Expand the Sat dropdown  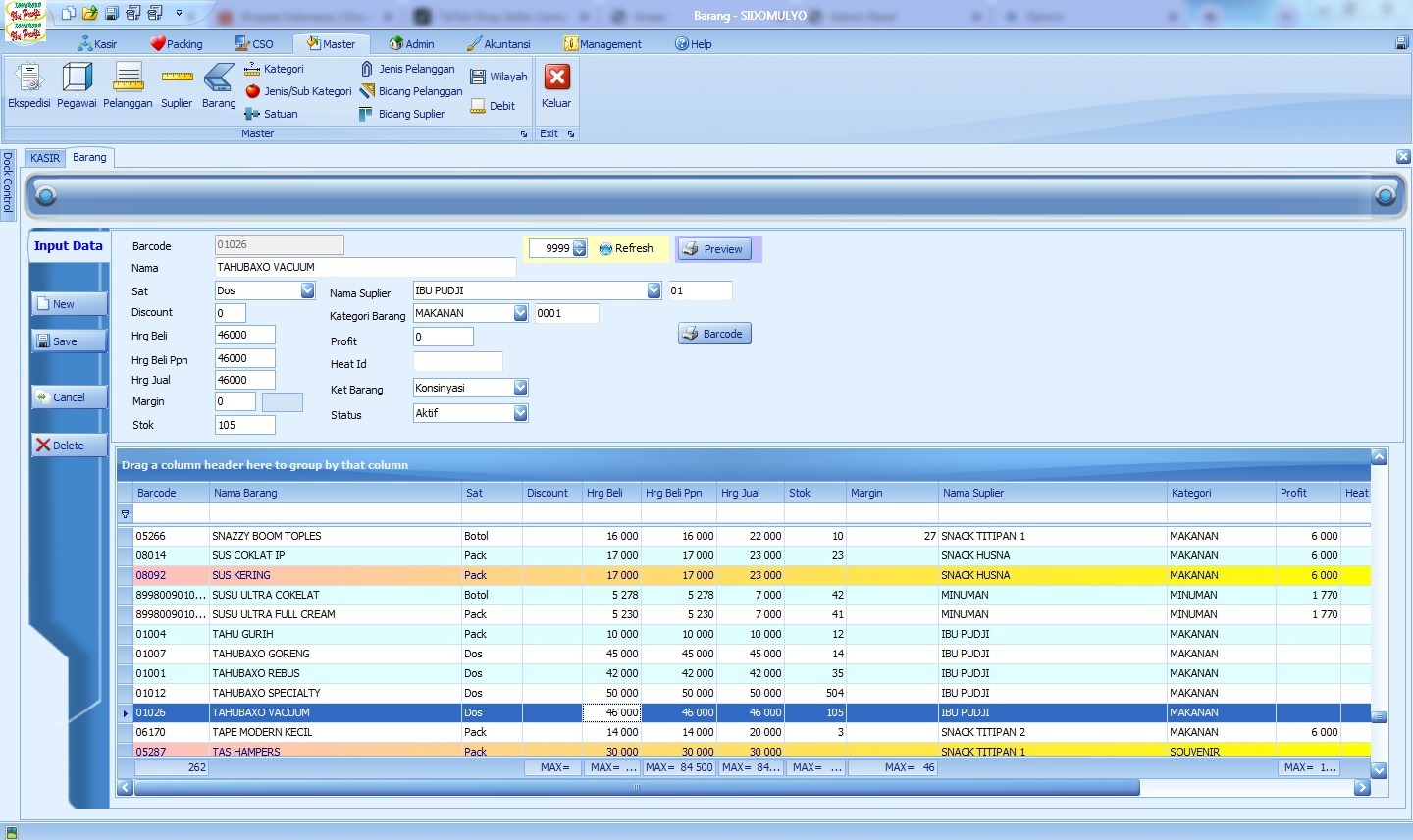pyautogui.click(x=307, y=290)
